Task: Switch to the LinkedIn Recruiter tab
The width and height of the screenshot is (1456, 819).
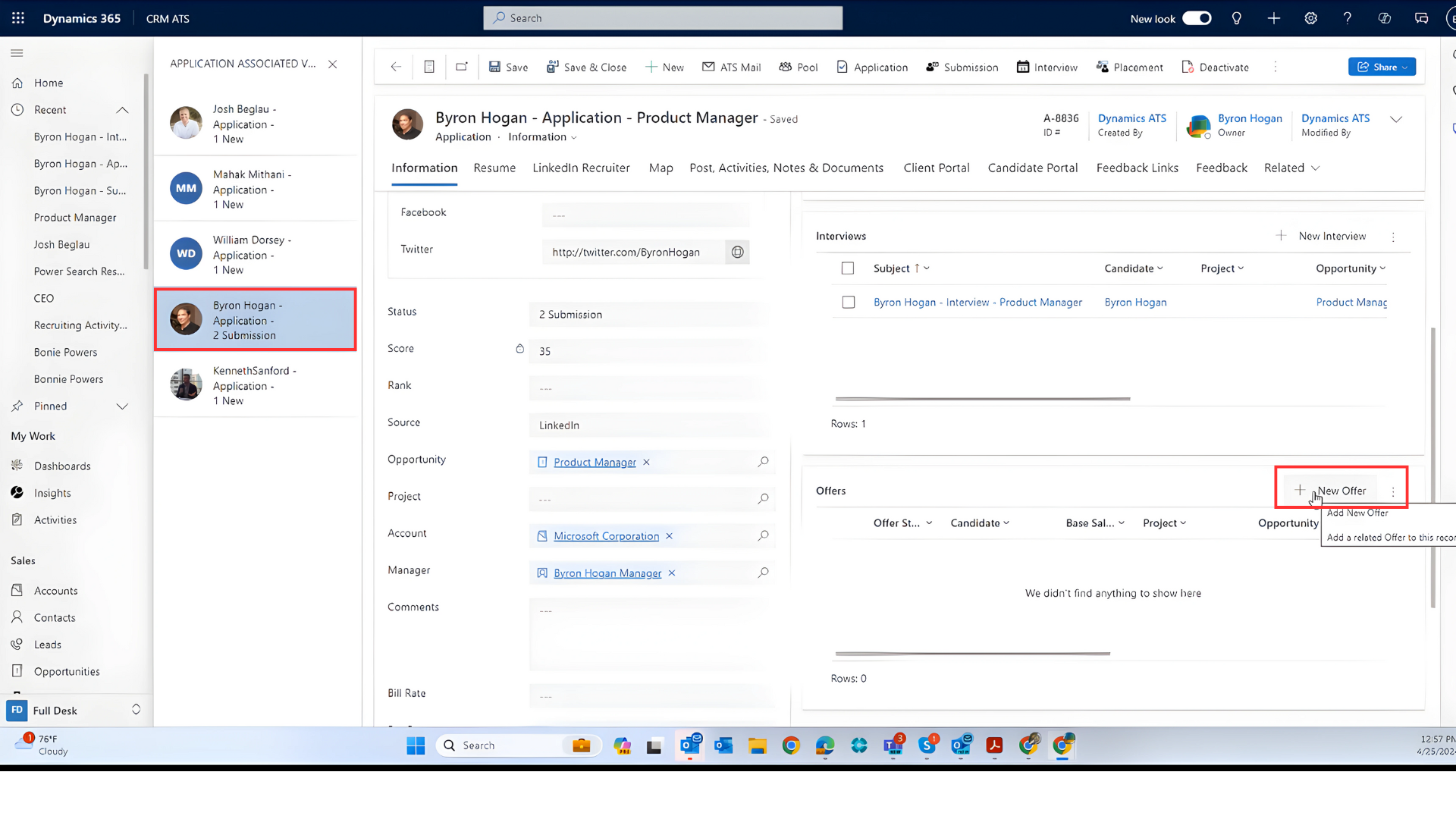Action: tap(581, 168)
